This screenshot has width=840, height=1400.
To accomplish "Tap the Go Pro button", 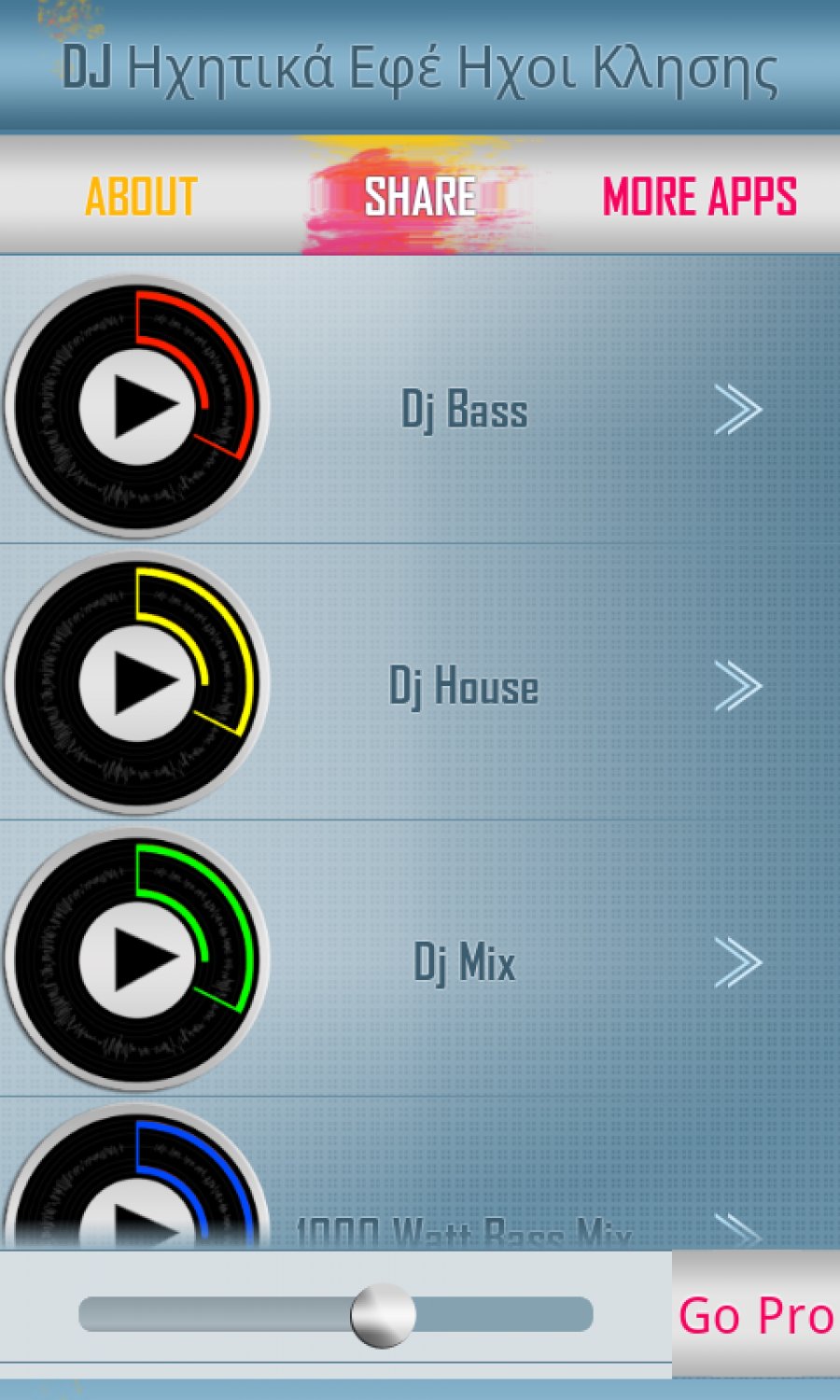I will click(x=756, y=1315).
